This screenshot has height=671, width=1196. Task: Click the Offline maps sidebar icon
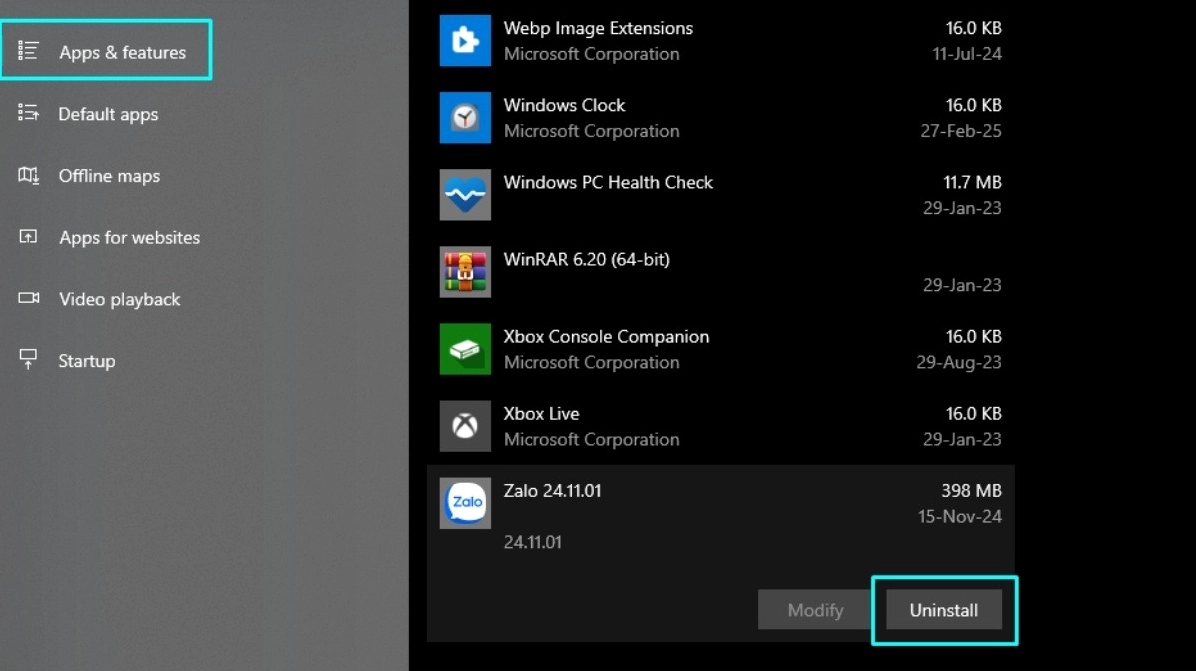pos(28,175)
